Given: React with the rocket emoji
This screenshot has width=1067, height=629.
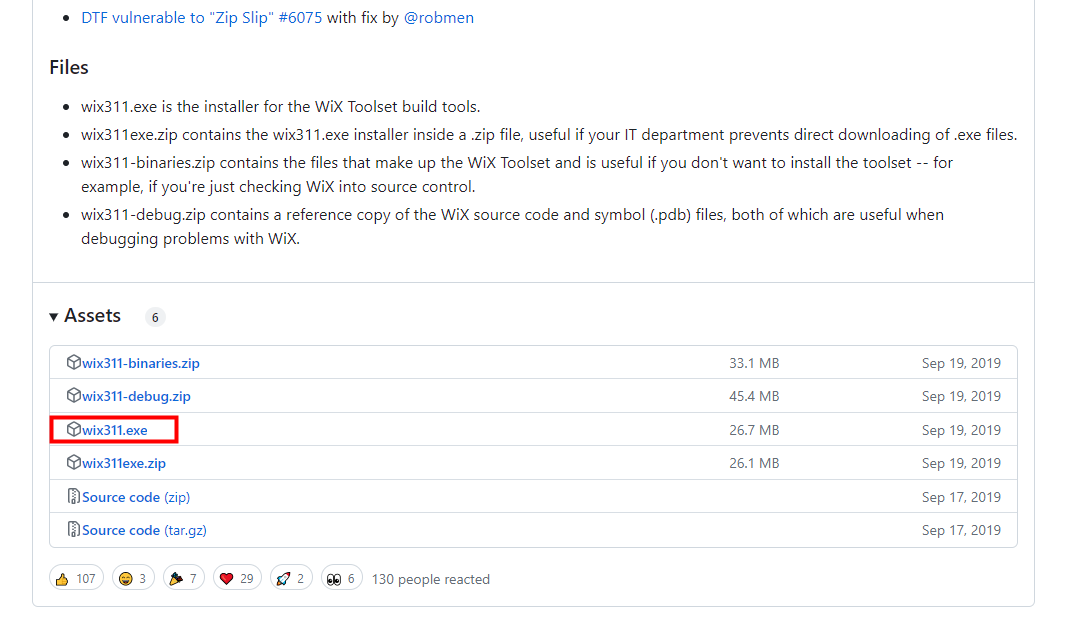Looking at the screenshot, I should pyautogui.click(x=291, y=579).
